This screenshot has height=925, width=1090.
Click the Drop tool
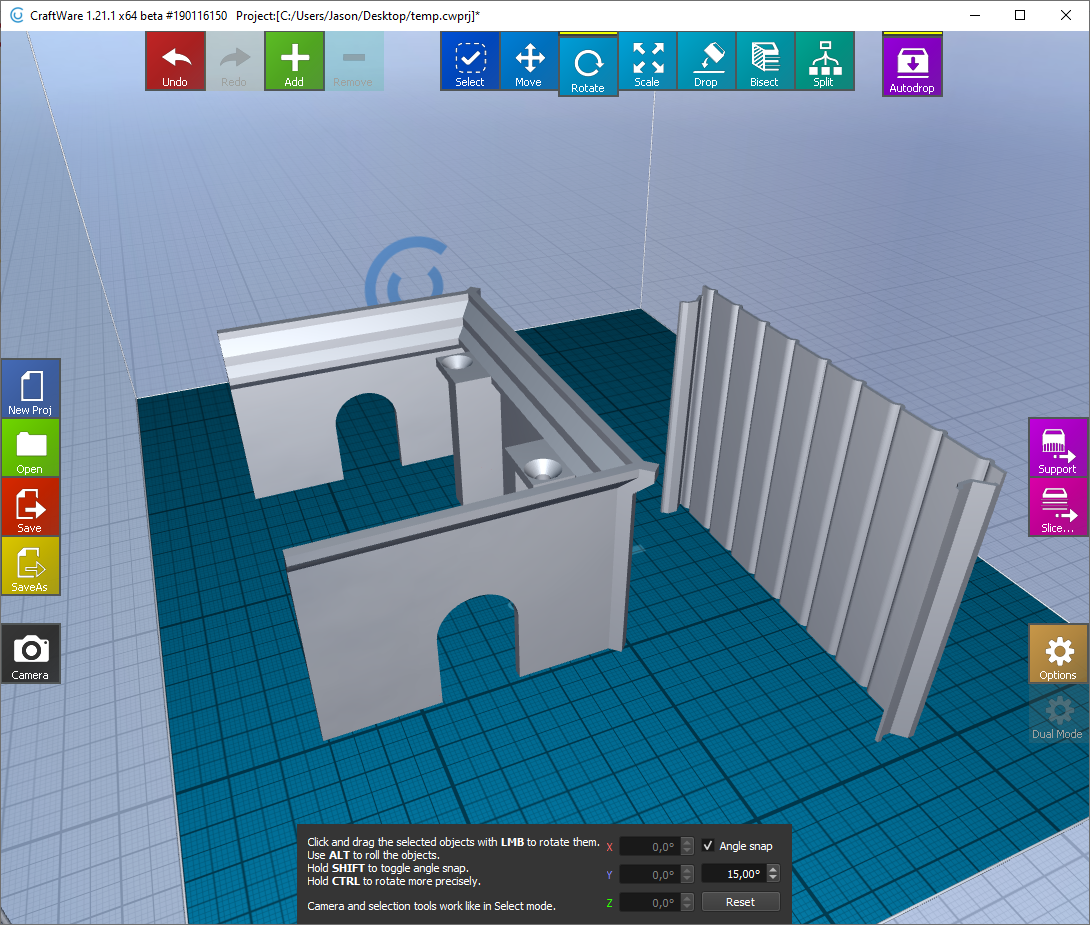[706, 61]
